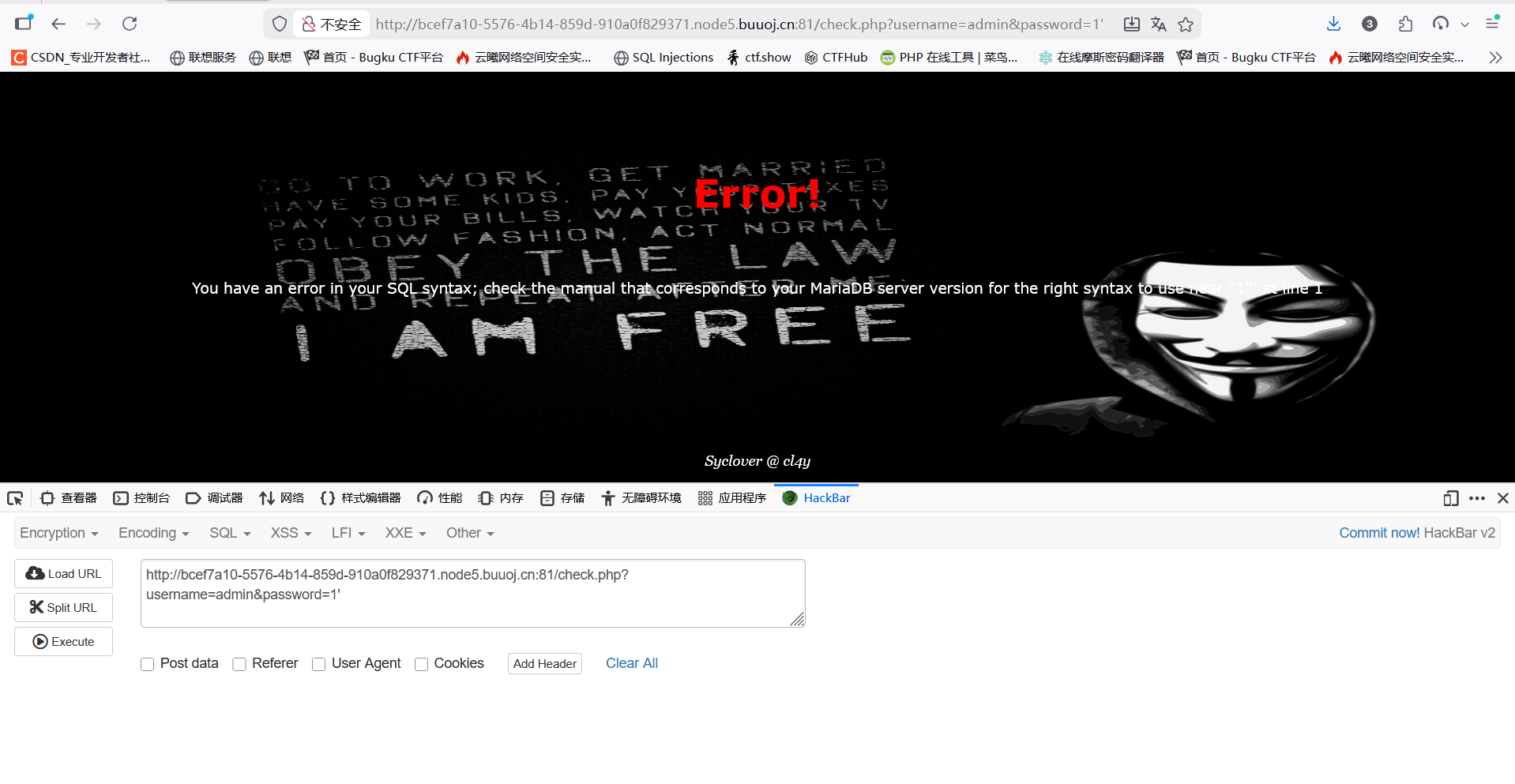The image size is (1515, 784).
Task: Expand the SQL dropdown
Action: 230,533
